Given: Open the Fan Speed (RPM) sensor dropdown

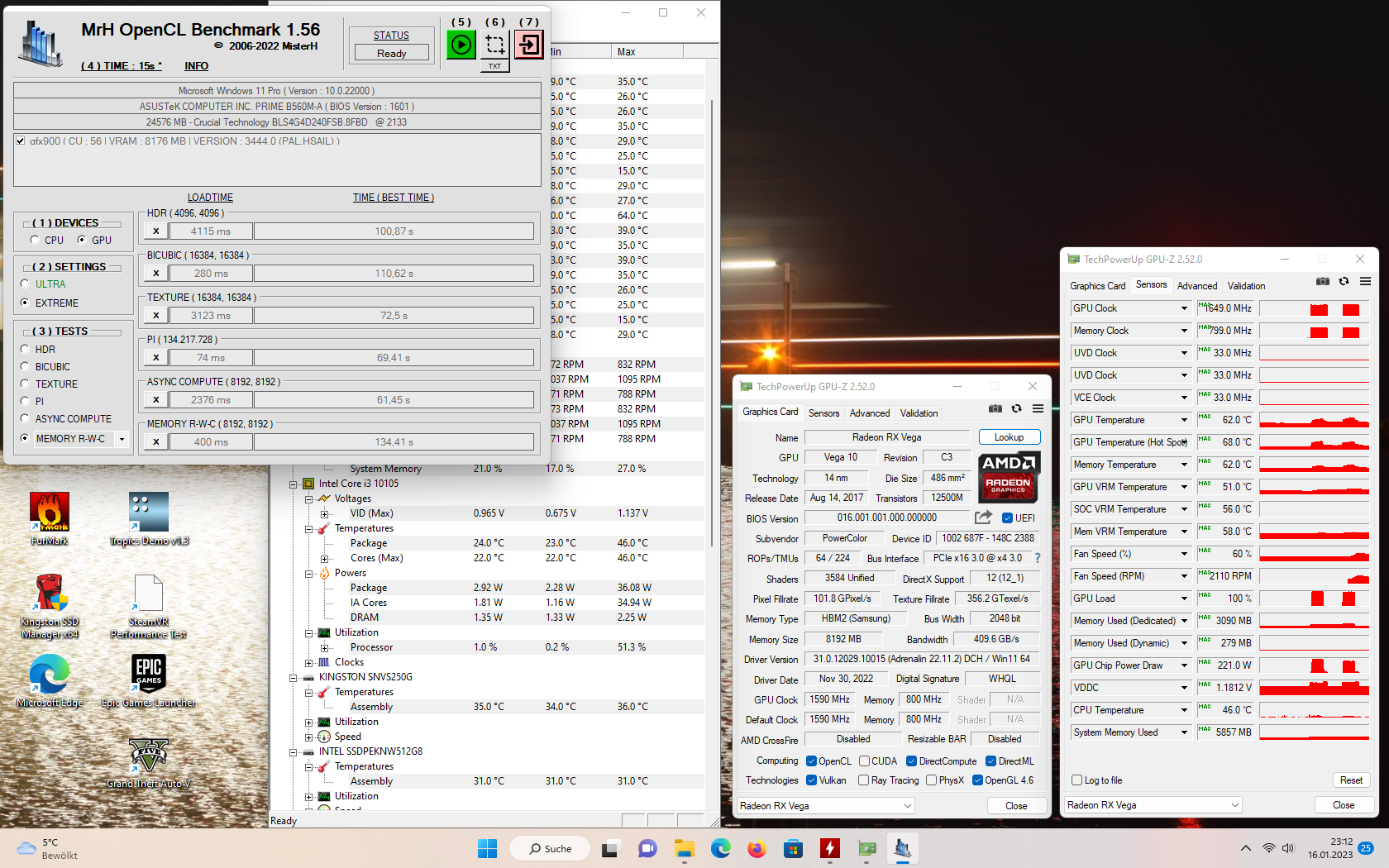Looking at the screenshot, I should [1184, 576].
